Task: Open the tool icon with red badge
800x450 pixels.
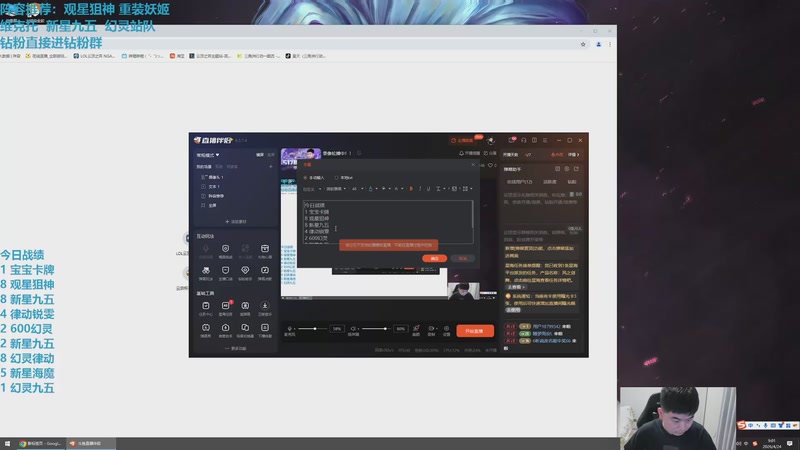Action: [226, 306]
